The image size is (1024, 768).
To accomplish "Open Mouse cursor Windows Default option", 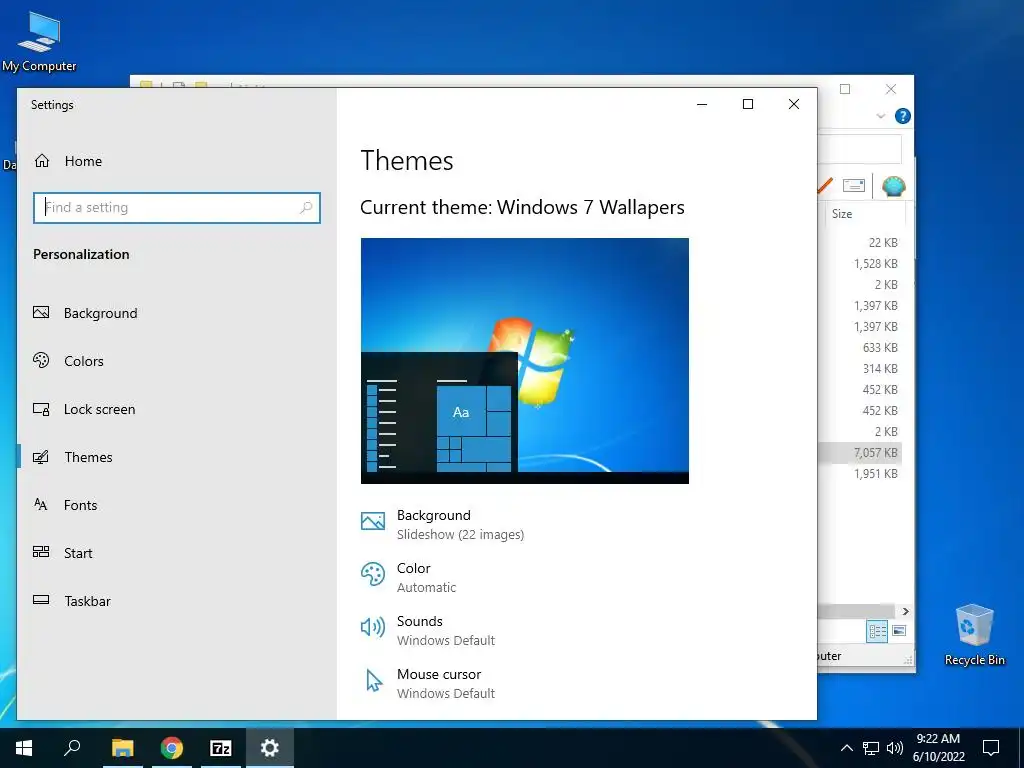I will [428, 683].
